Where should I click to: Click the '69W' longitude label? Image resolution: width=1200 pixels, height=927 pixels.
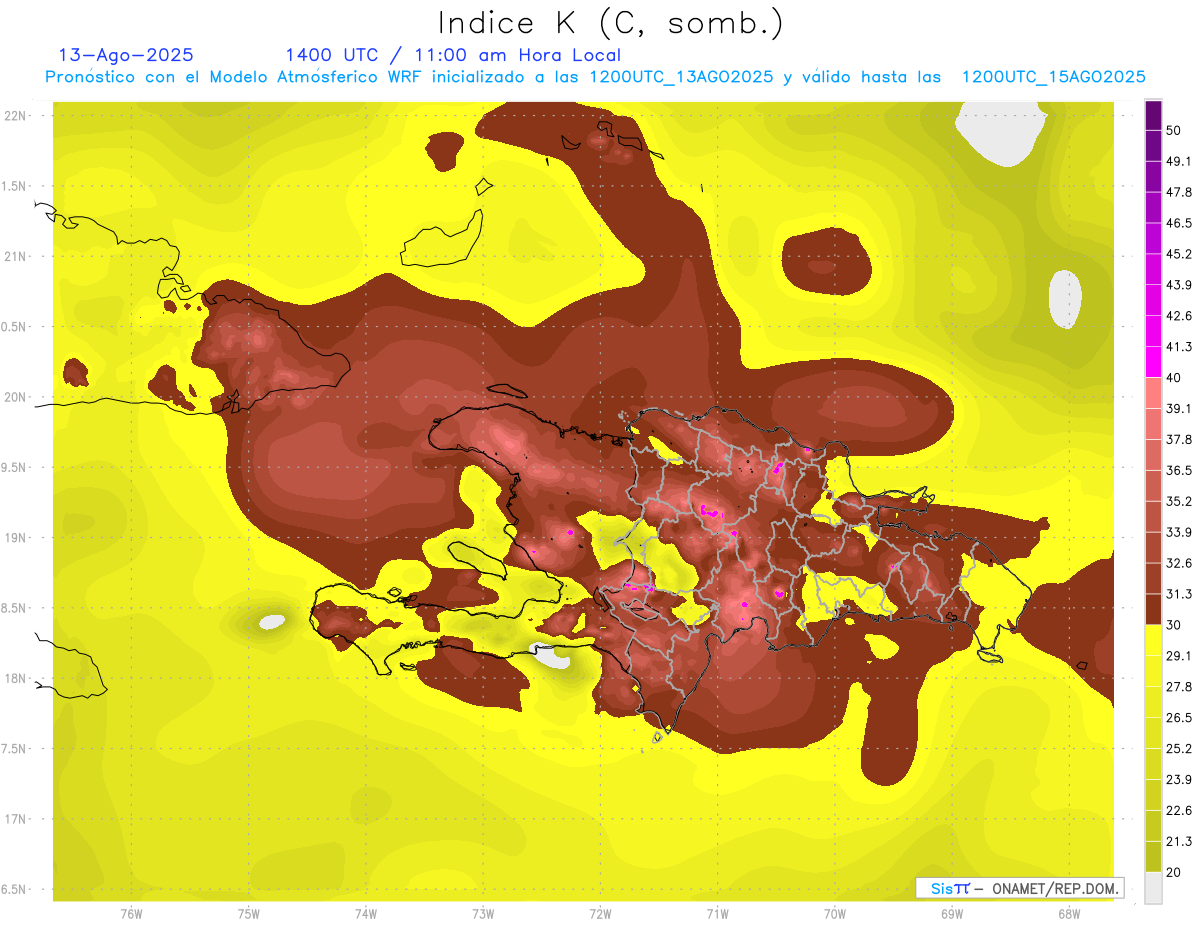pos(952,913)
